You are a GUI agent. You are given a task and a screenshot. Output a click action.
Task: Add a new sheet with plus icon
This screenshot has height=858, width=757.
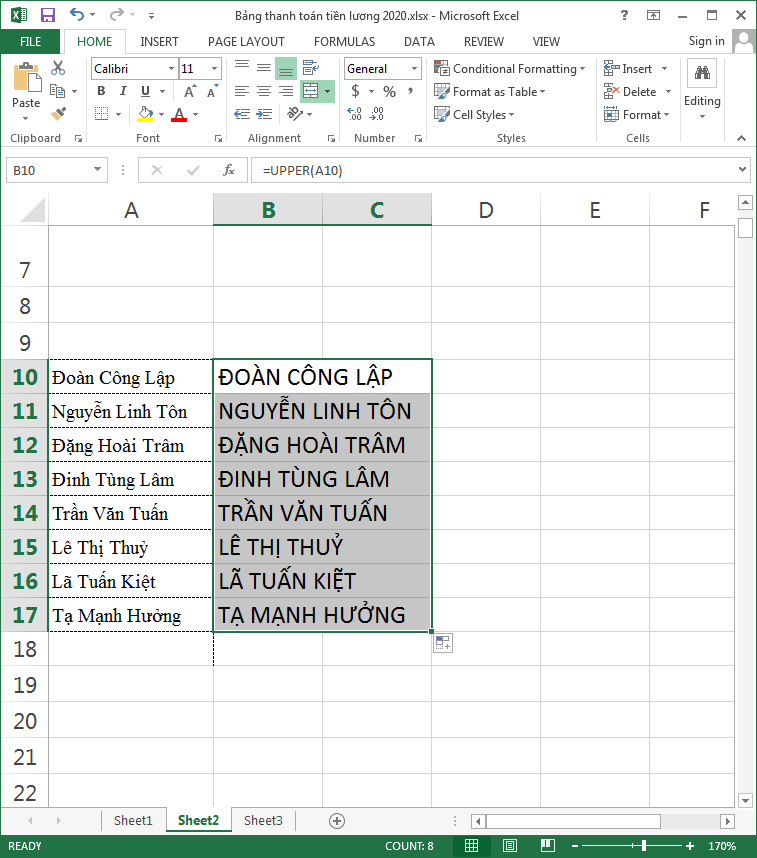337,820
